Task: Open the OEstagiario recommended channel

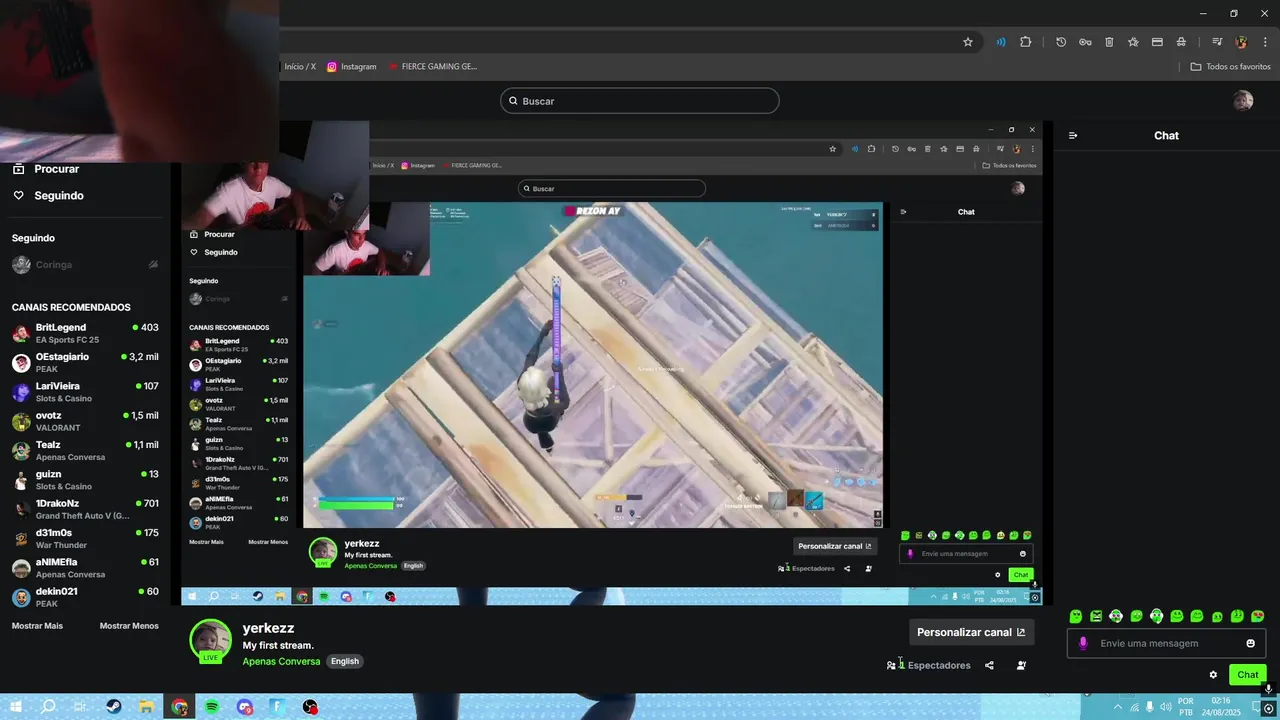Action: 85,362
